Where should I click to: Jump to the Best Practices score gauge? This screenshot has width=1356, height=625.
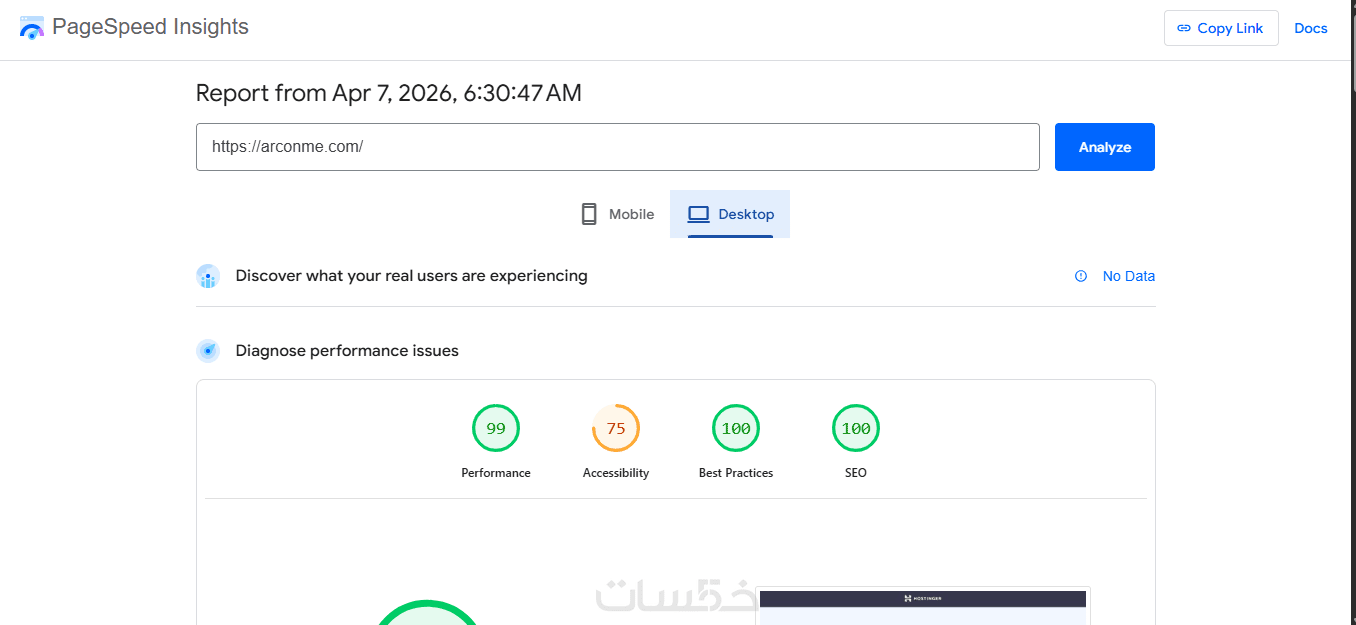pyautogui.click(x=736, y=428)
